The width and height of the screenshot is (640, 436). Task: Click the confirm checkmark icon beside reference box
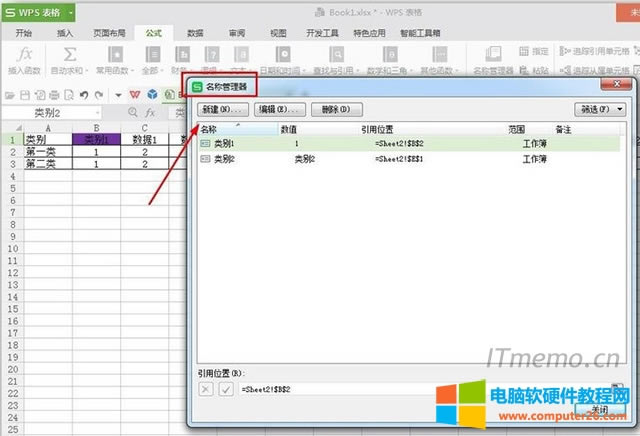pos(225,388)
